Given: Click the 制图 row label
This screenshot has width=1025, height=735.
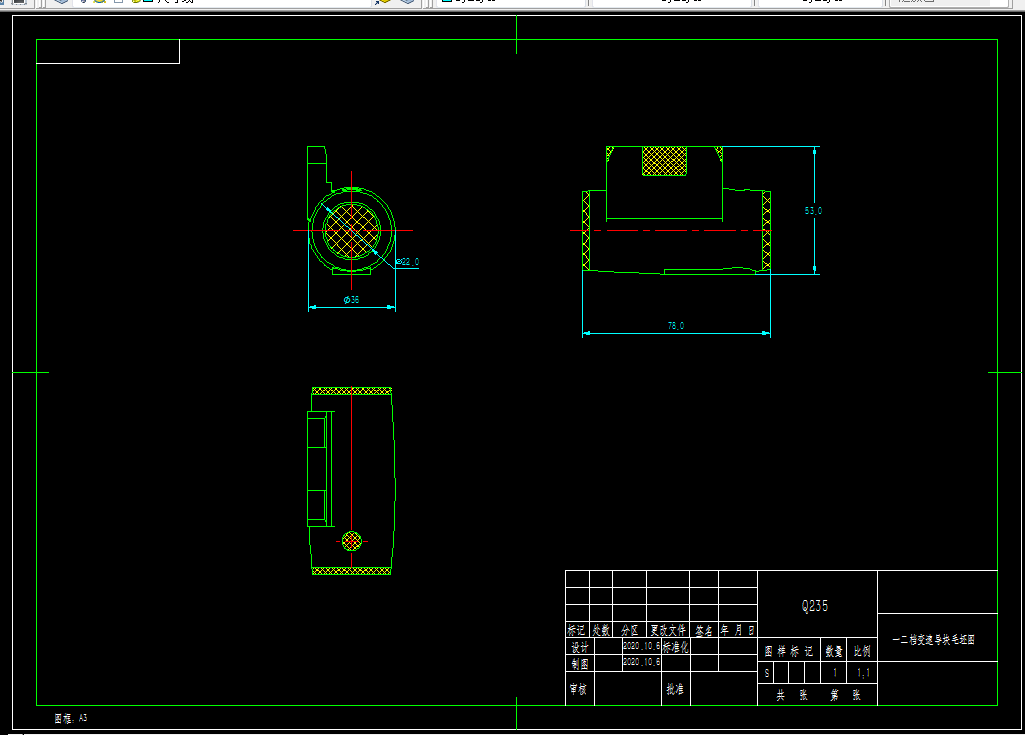Looking at the screenshot, I should point(580,663).
